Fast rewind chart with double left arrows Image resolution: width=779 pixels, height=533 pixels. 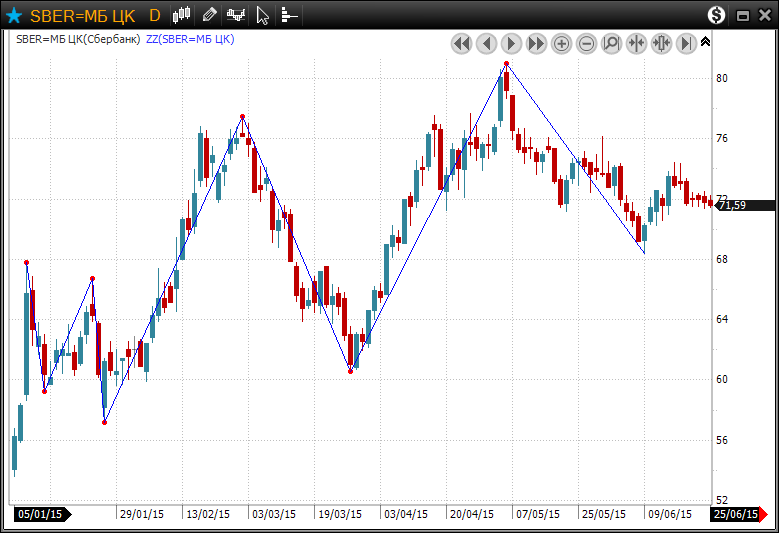click(461, 43)
